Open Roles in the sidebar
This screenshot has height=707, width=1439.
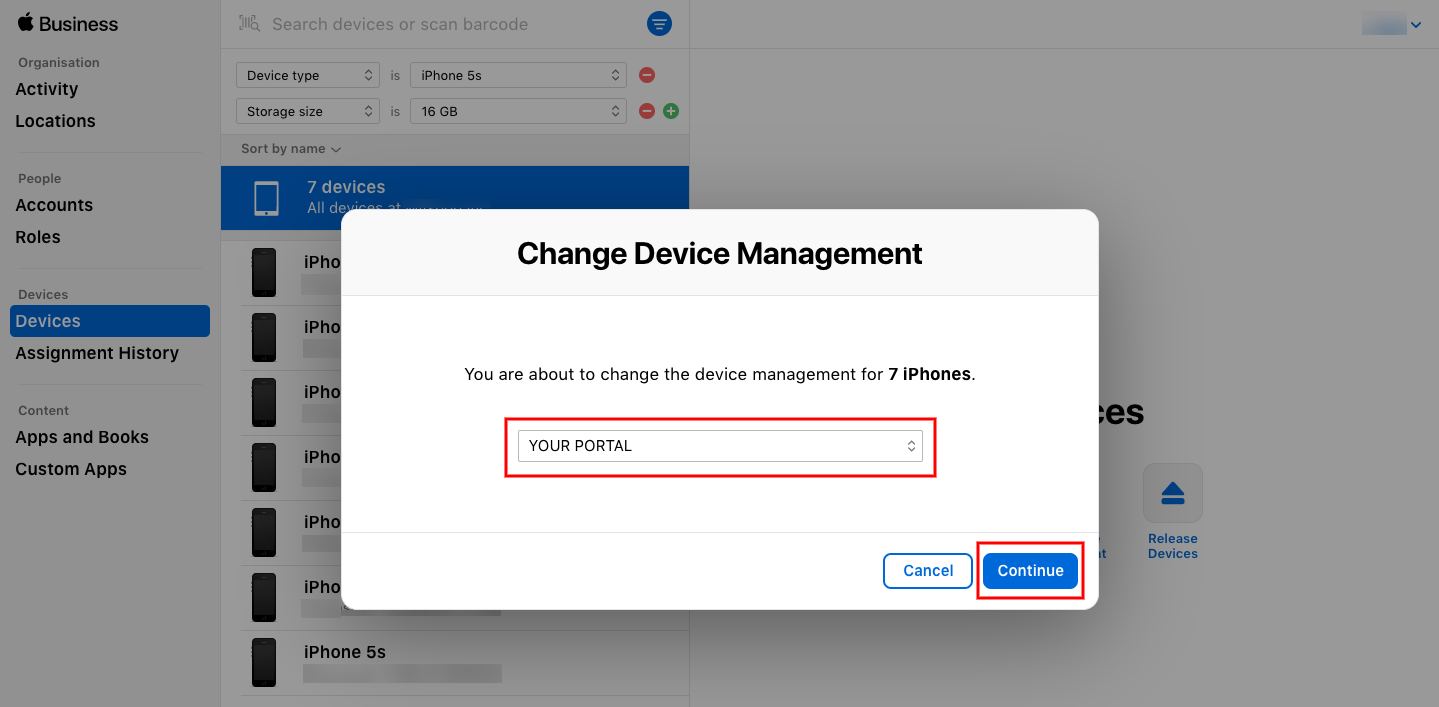coord(38,237)
